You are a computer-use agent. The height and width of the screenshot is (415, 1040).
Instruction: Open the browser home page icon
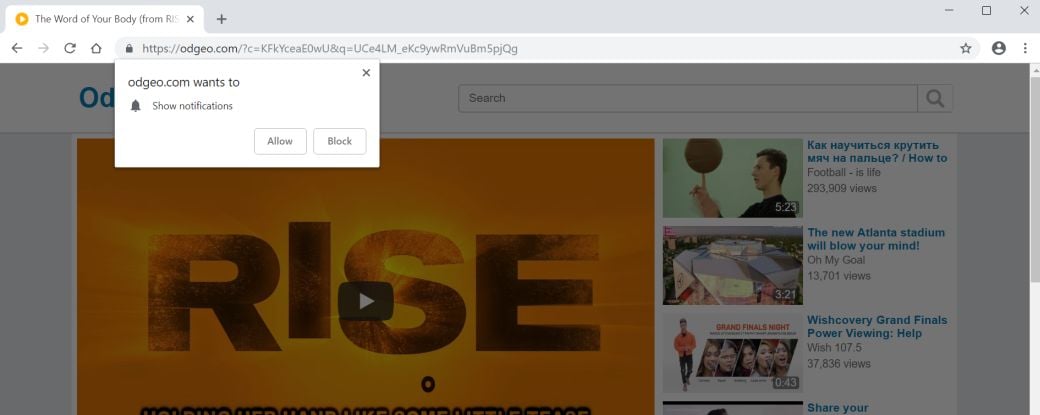pyautogui.click(x=96, y=48)
